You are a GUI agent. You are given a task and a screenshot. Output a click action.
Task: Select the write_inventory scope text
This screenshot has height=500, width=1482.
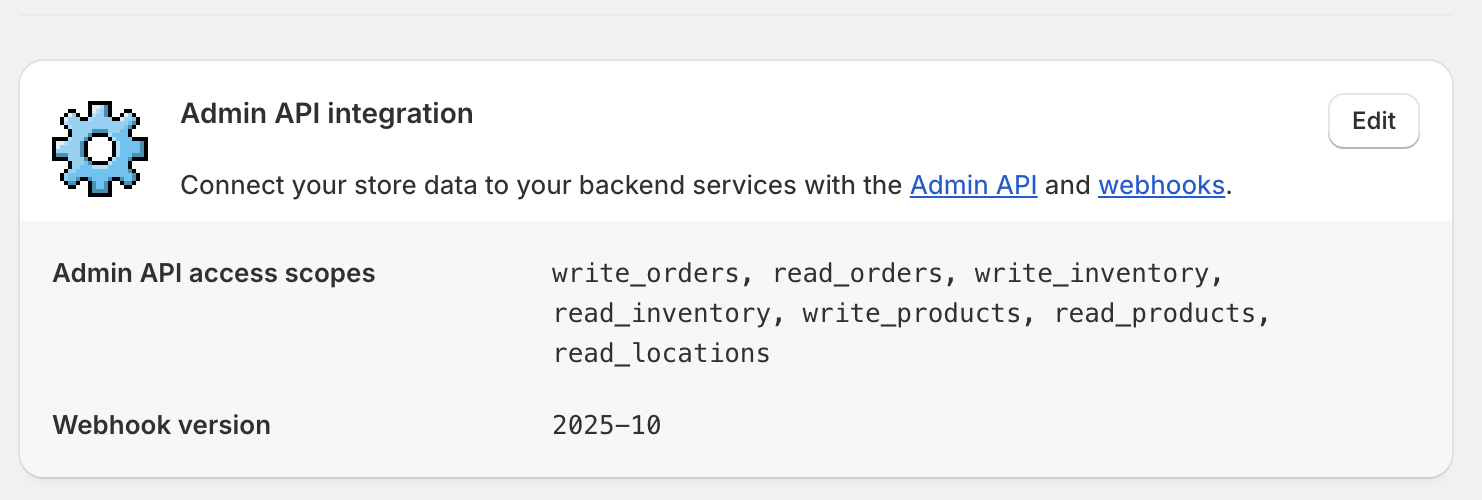click(x=1092, y=273)
